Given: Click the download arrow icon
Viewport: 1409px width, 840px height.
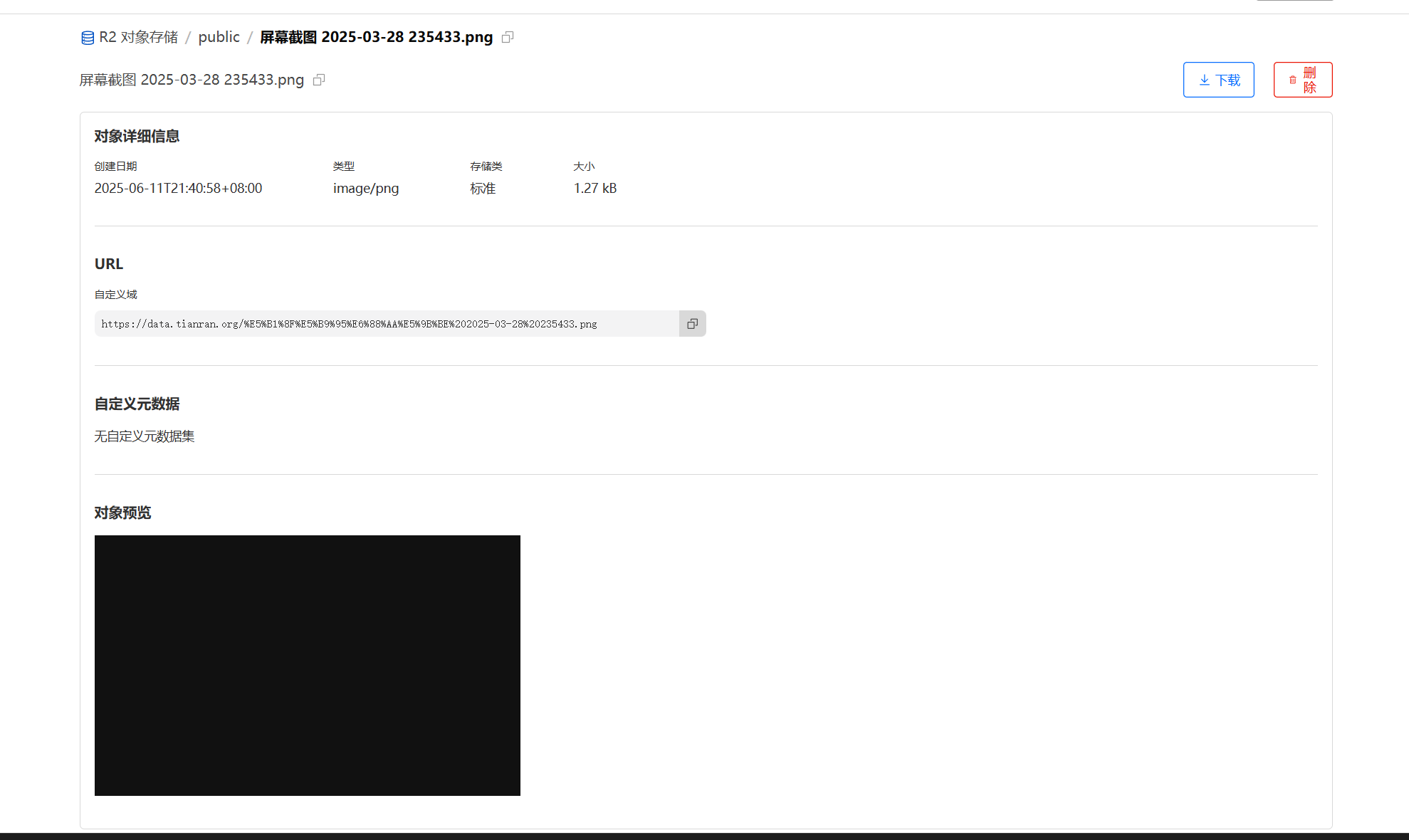Looking at the screenshot, I should [1204, 80].
